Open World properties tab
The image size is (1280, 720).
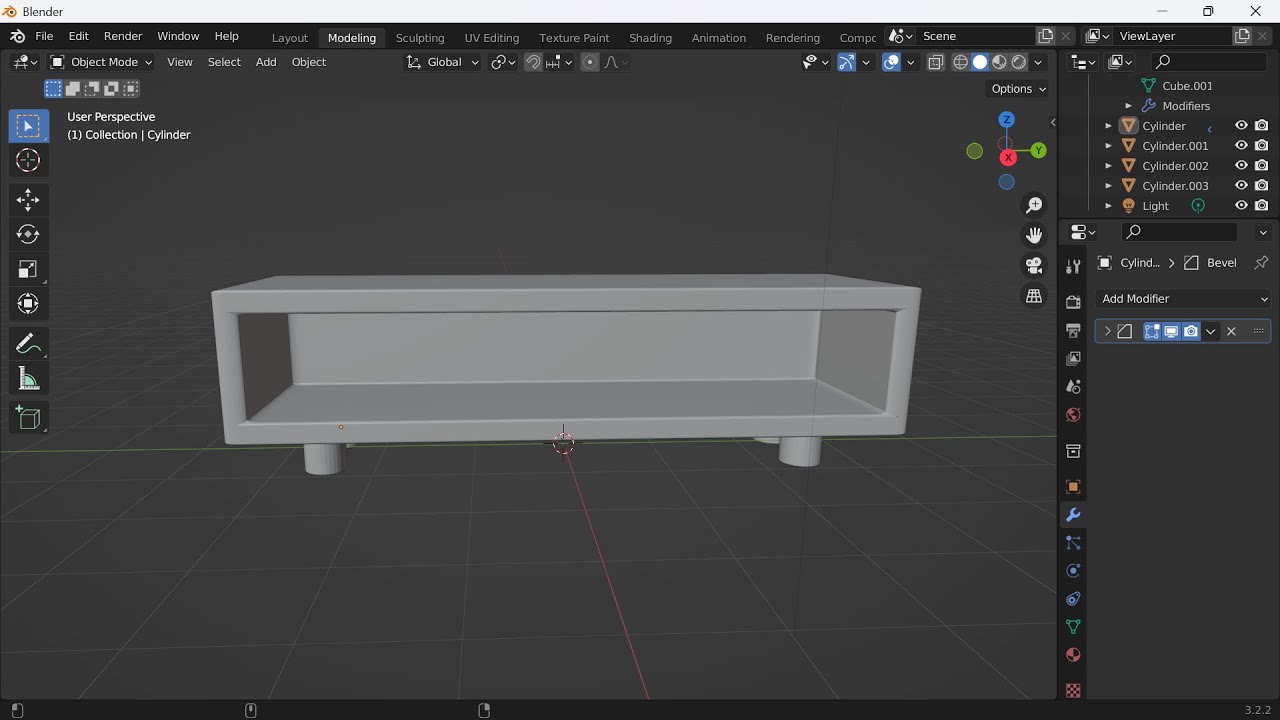click(x=1073, y=415)
